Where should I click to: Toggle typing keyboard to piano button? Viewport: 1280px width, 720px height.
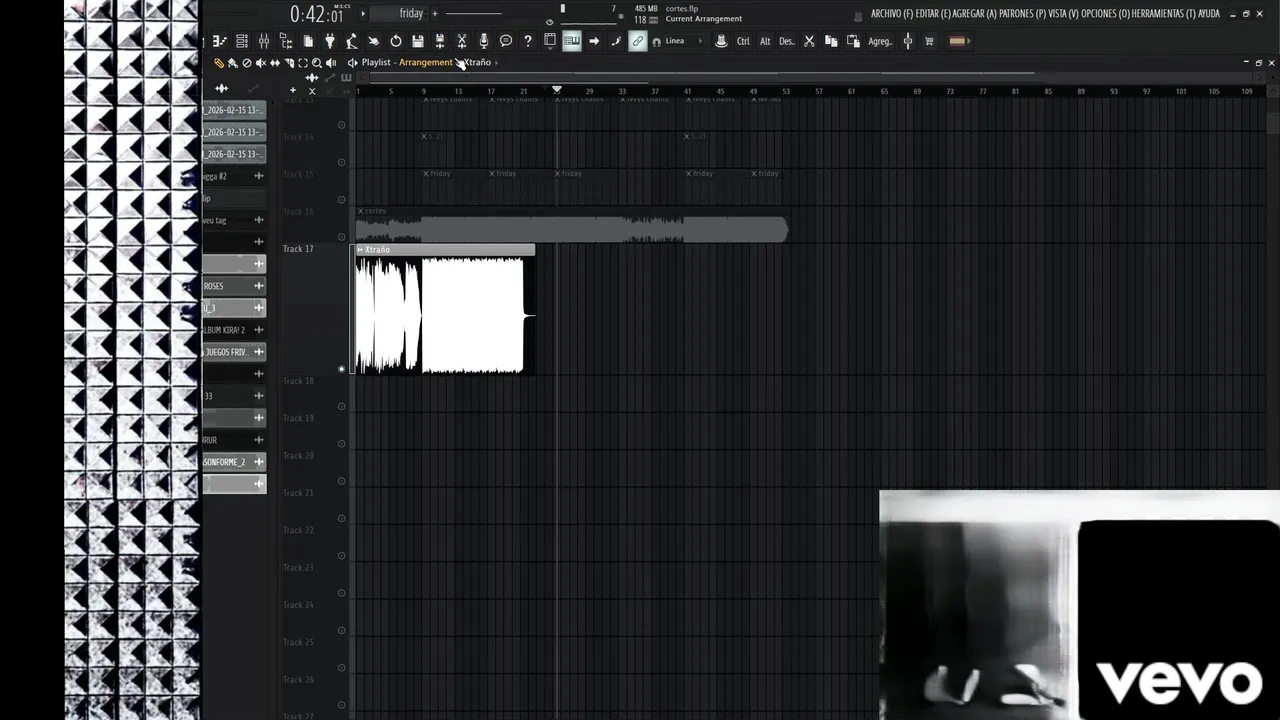coord(572,41)
